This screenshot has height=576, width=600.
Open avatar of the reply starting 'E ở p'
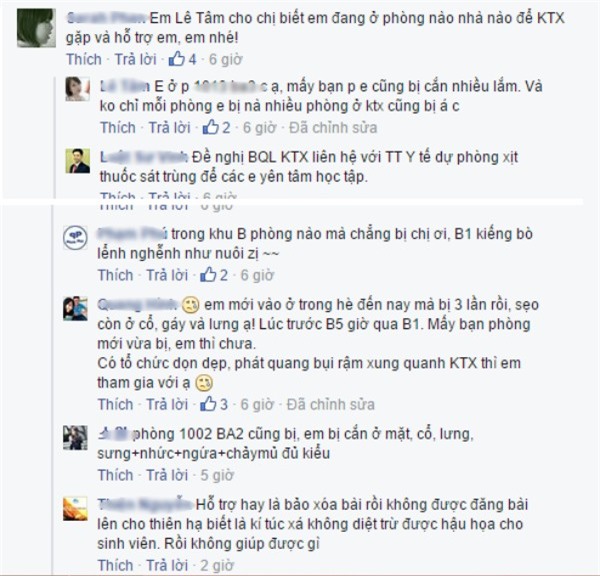coord(78,89)
